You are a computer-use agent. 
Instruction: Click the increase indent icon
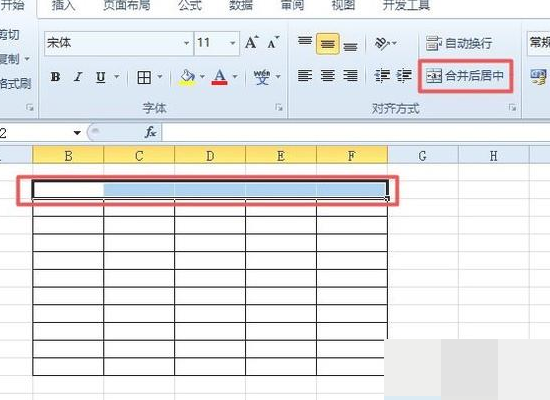pyautogui.click(x=404, y=75)
